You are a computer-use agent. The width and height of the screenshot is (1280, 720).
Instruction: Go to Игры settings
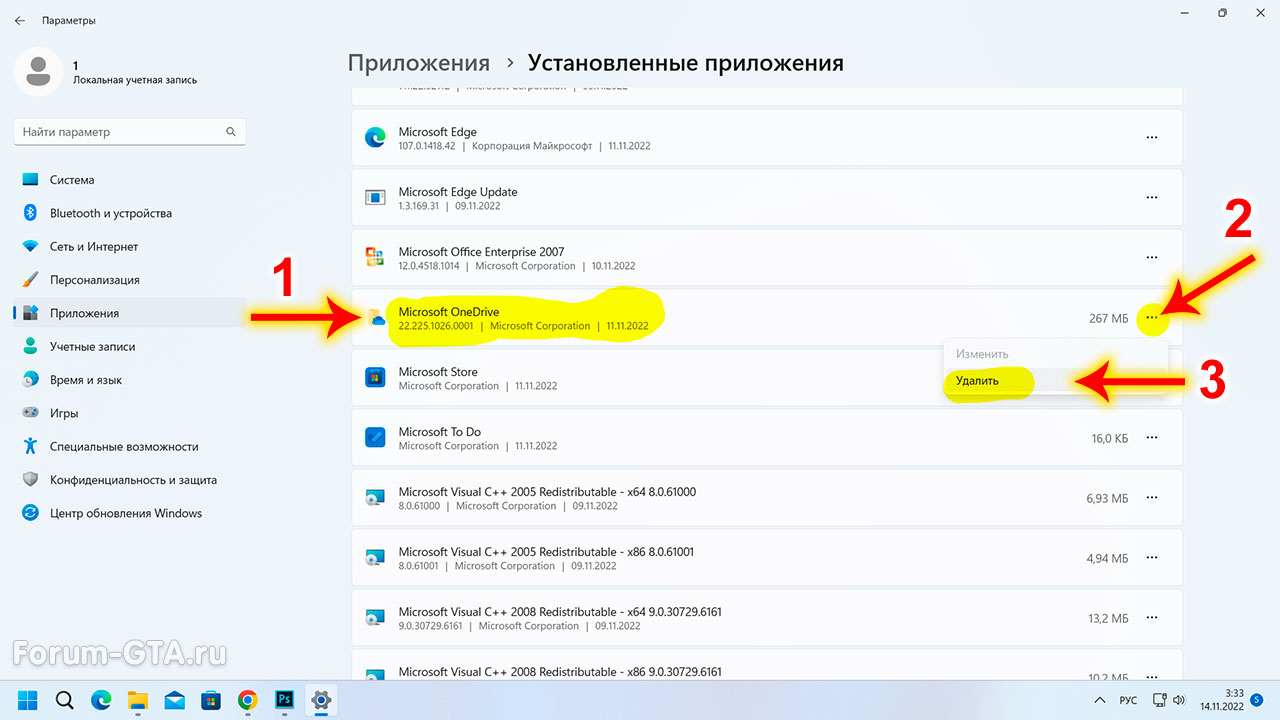[130, 413]
